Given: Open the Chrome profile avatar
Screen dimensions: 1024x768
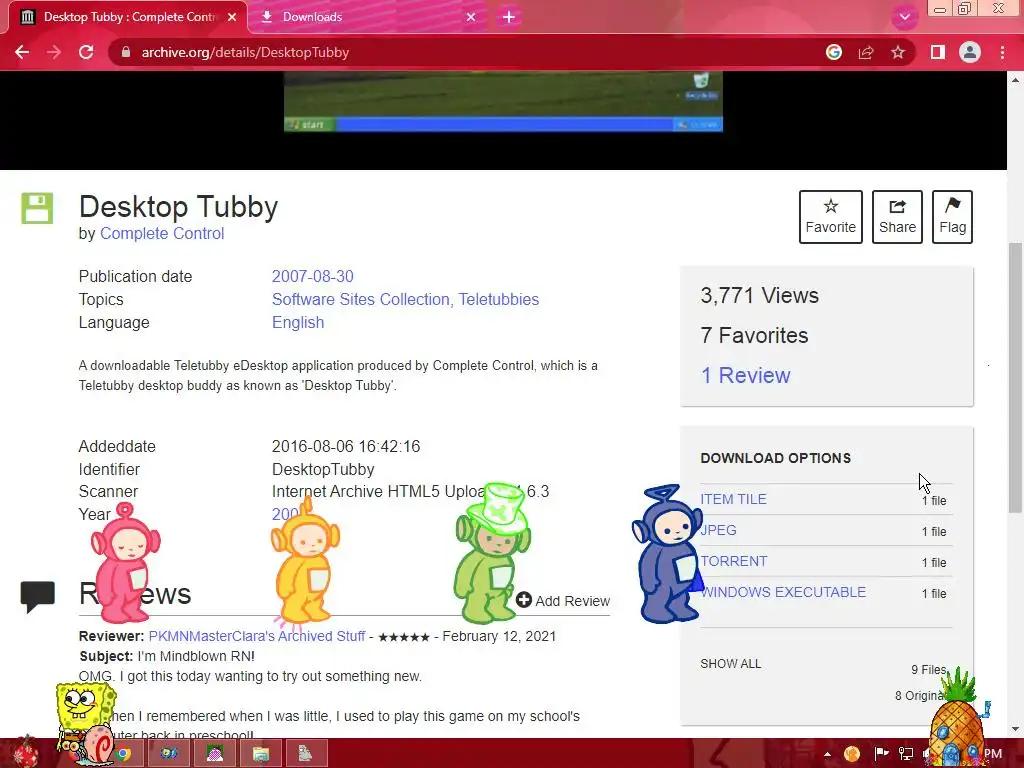Looking at the screenshot, I should click(x=970, y=52).
